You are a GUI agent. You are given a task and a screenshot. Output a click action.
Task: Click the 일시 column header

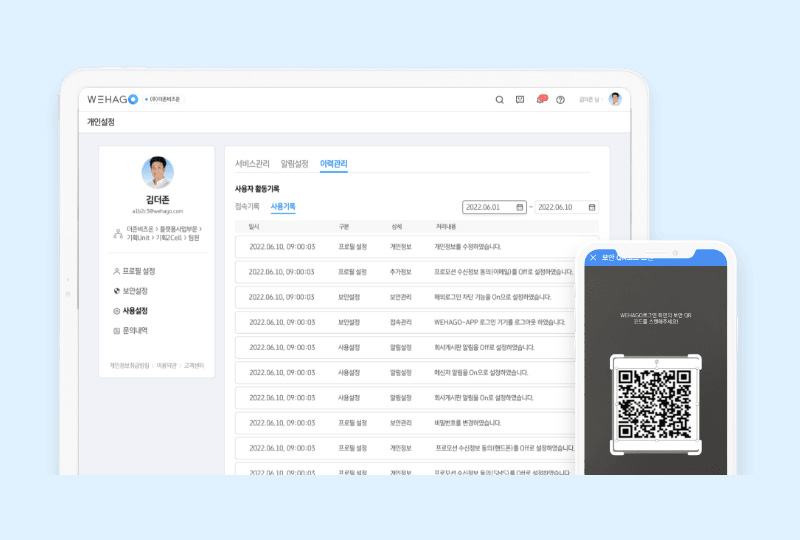(x=254, y=227)
